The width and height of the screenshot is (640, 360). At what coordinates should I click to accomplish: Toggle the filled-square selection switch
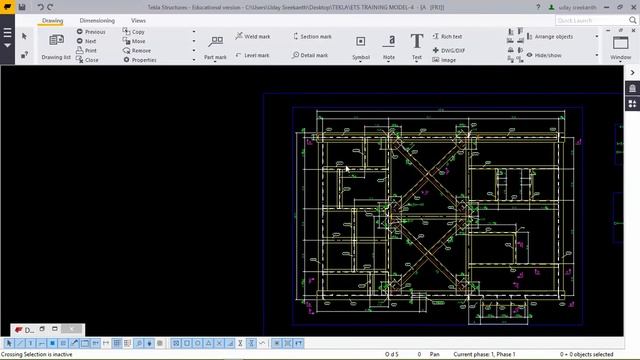tap(52, 343)
